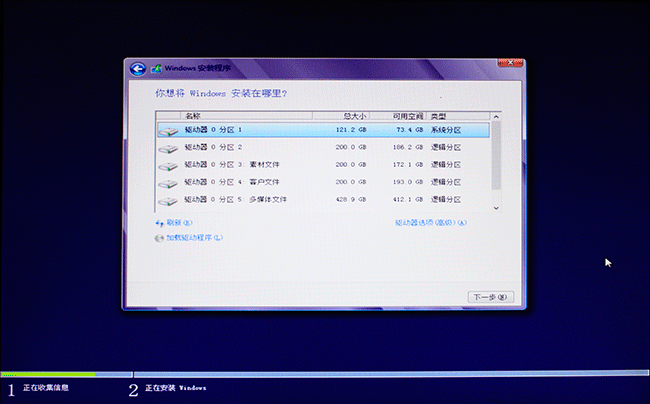
Task: Click the green setup progress bar
Action: click(48, 374)
